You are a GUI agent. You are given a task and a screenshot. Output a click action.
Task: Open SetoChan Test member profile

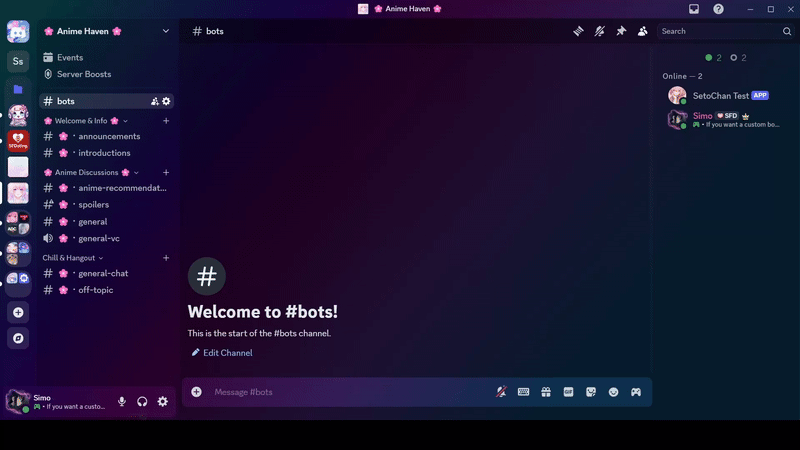coord(723,95)
